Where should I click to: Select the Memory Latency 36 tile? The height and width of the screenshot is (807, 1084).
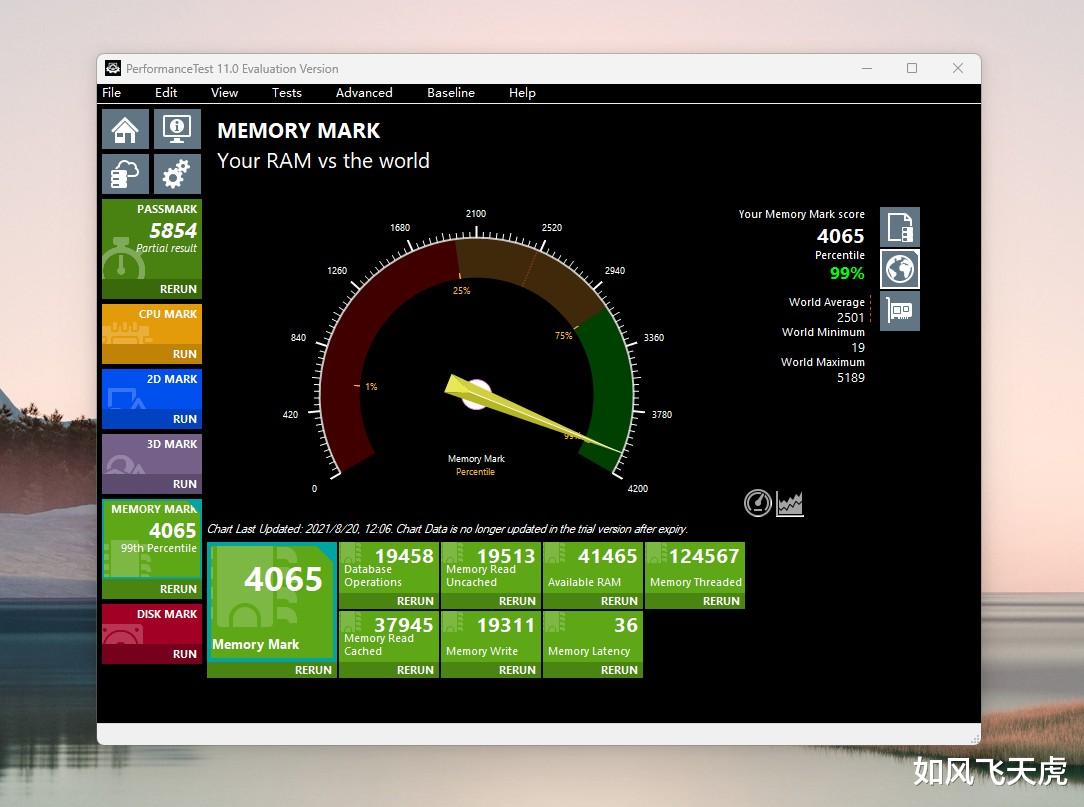coord(593,636)
